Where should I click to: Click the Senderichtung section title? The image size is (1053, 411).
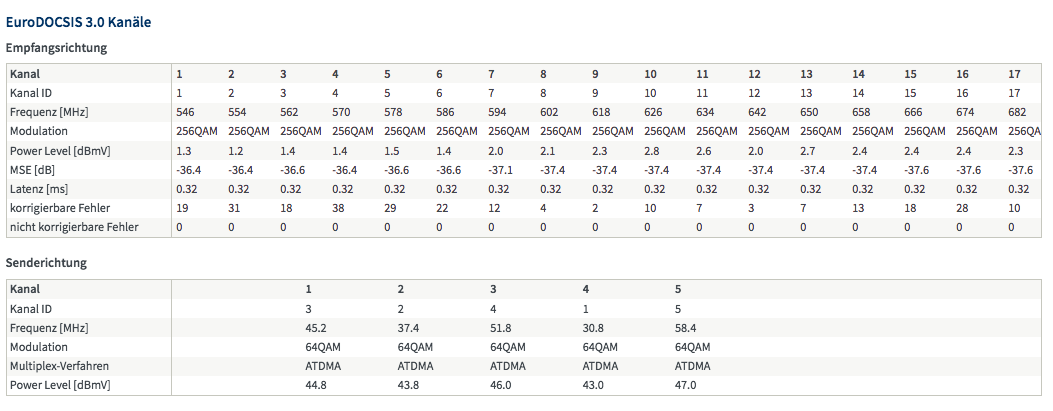[48, 263]
